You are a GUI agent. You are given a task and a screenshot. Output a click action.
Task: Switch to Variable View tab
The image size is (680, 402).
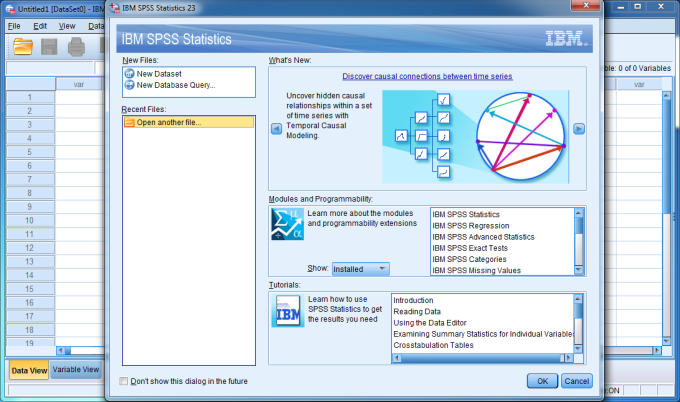pos(76,369)
